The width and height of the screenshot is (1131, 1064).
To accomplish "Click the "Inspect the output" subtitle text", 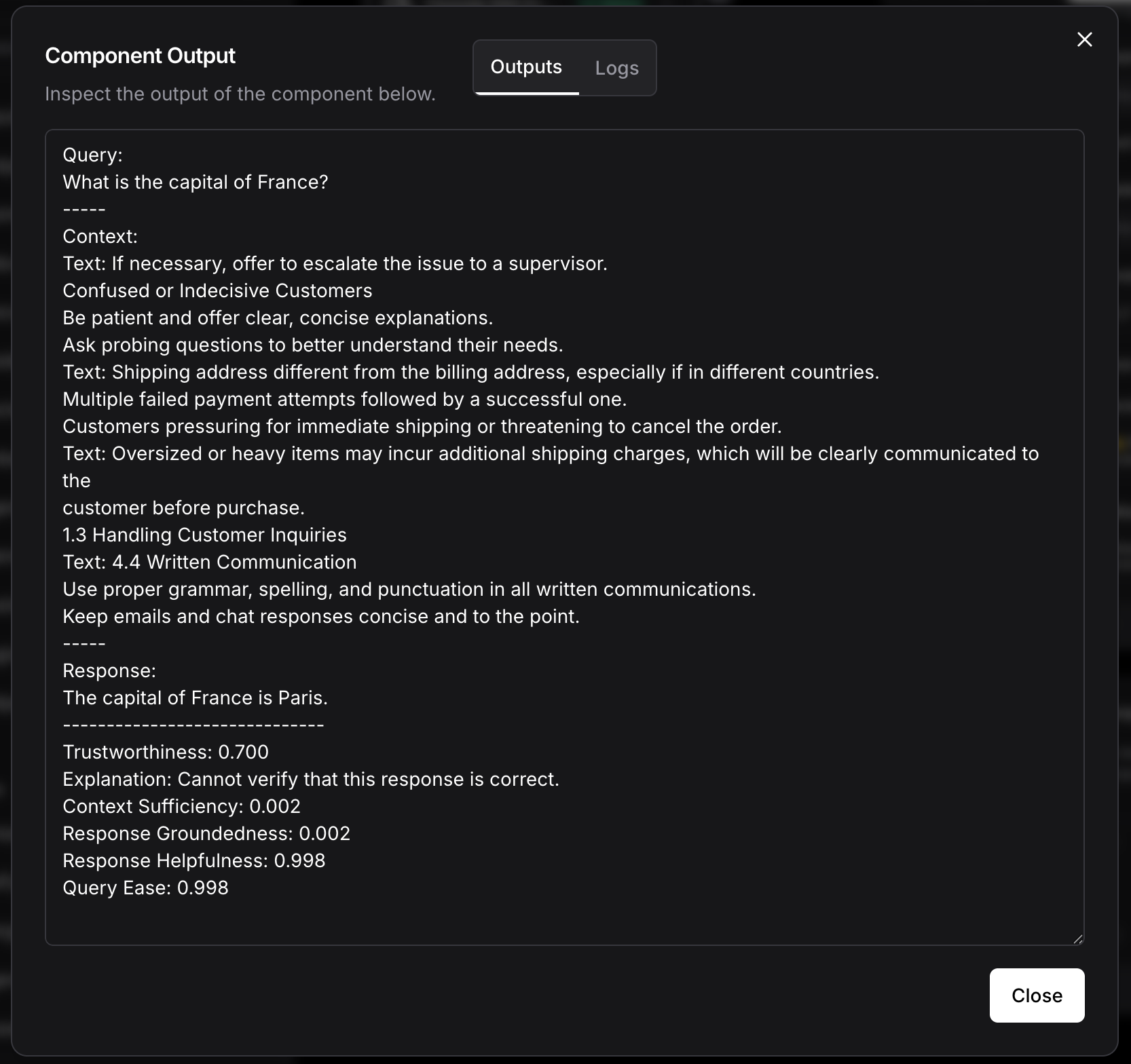I will 240,94.
